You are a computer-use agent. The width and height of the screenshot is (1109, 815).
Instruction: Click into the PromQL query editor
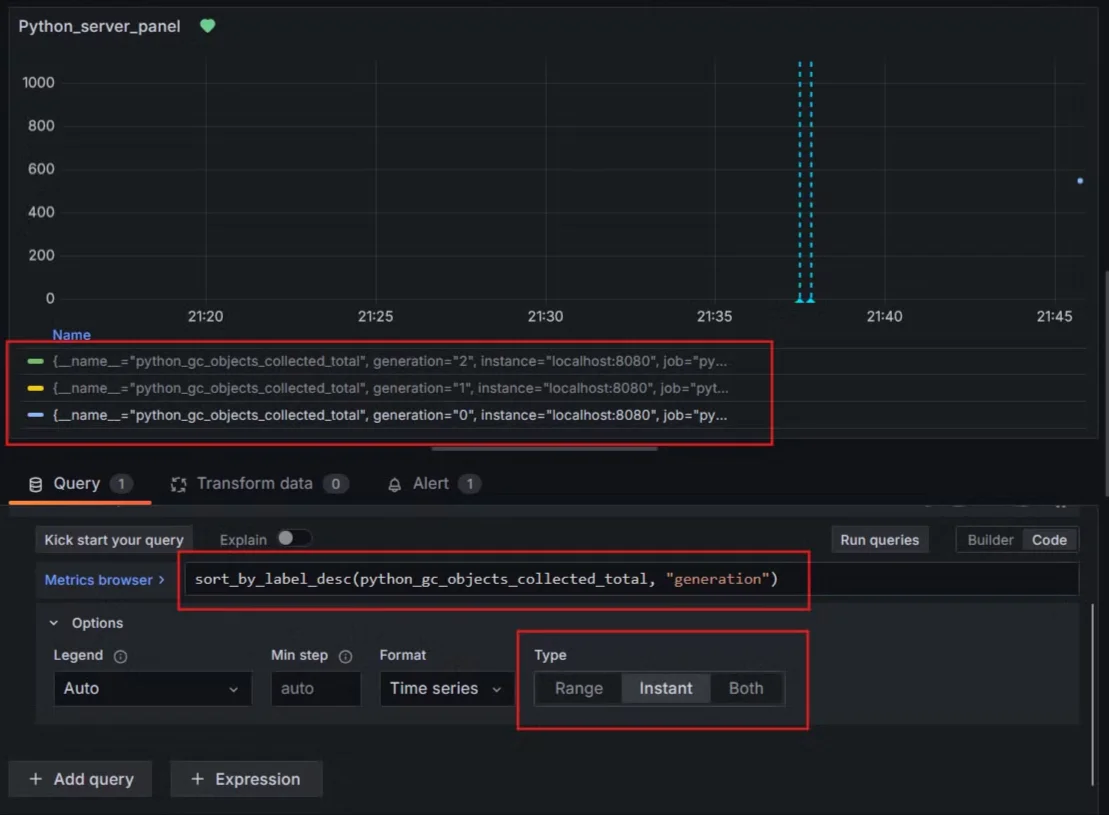[x=631, y=579]
